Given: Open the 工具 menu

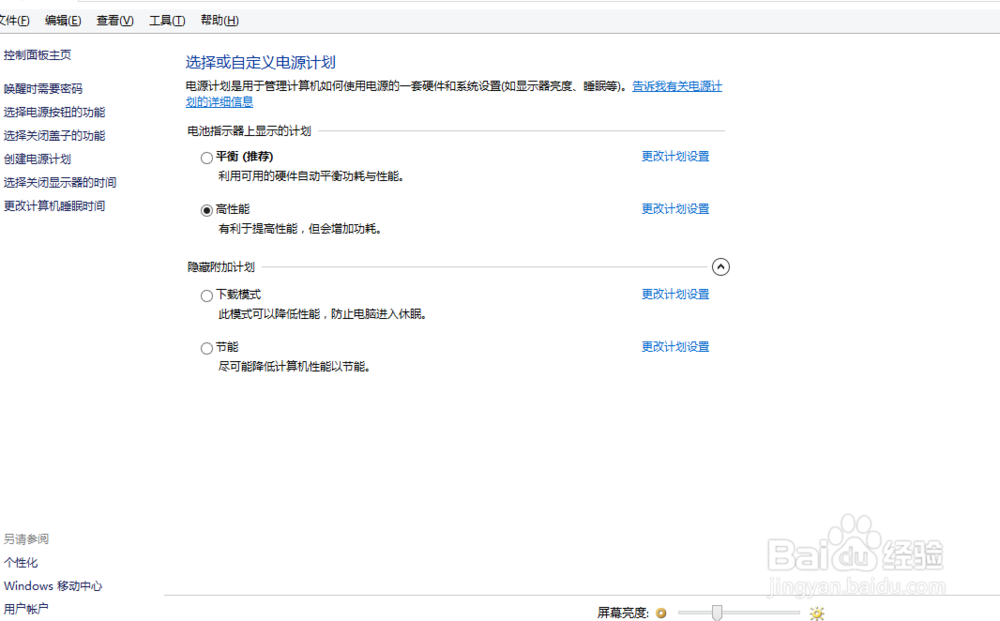Looking at the screenshot, I should pos(166,20).
